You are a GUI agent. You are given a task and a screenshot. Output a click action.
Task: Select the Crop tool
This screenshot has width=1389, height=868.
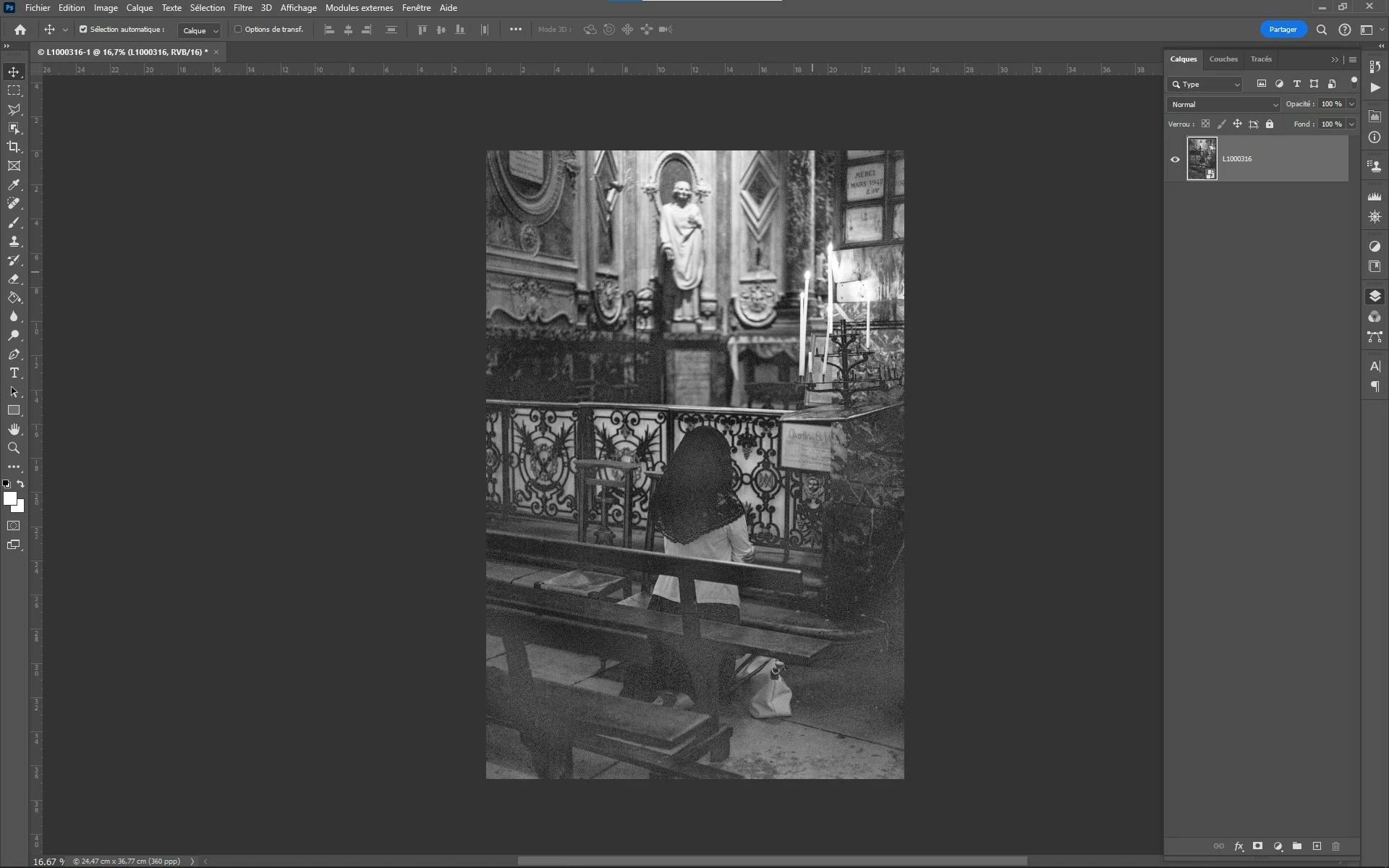coord(14,147)
